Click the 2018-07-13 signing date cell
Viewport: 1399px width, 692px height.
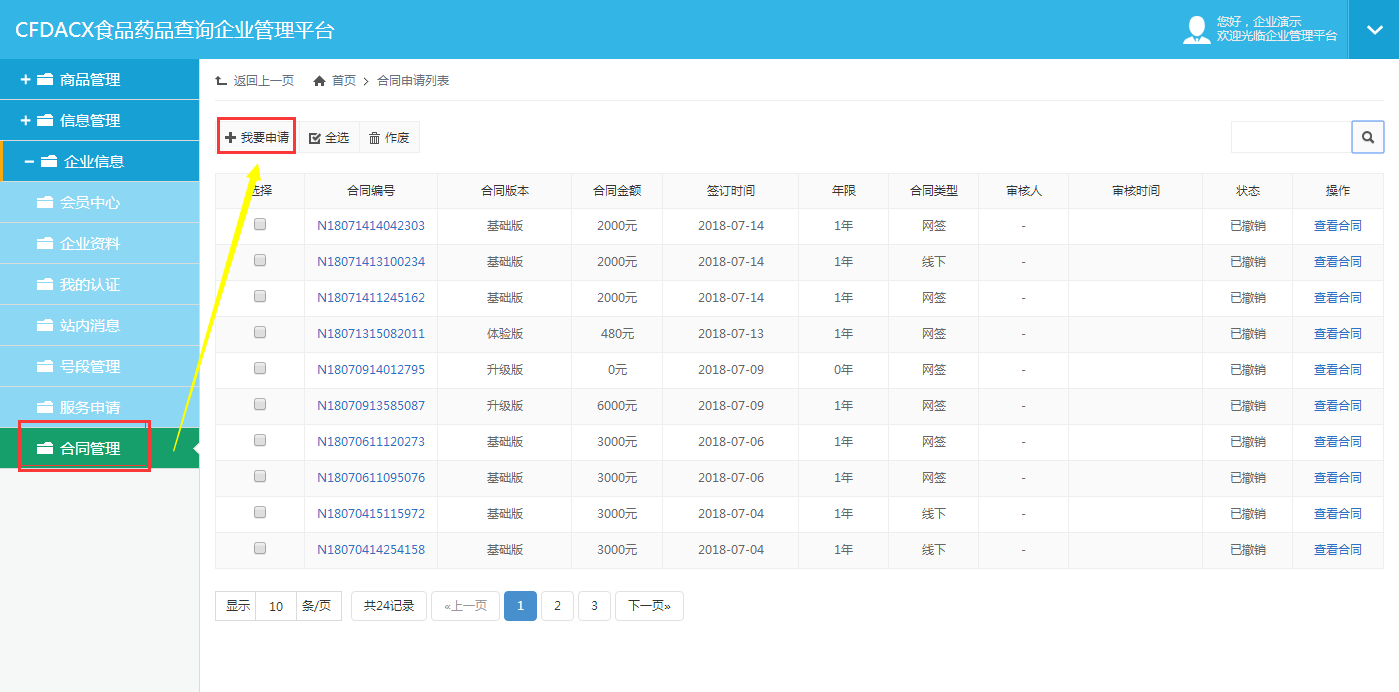pos(731,334)
